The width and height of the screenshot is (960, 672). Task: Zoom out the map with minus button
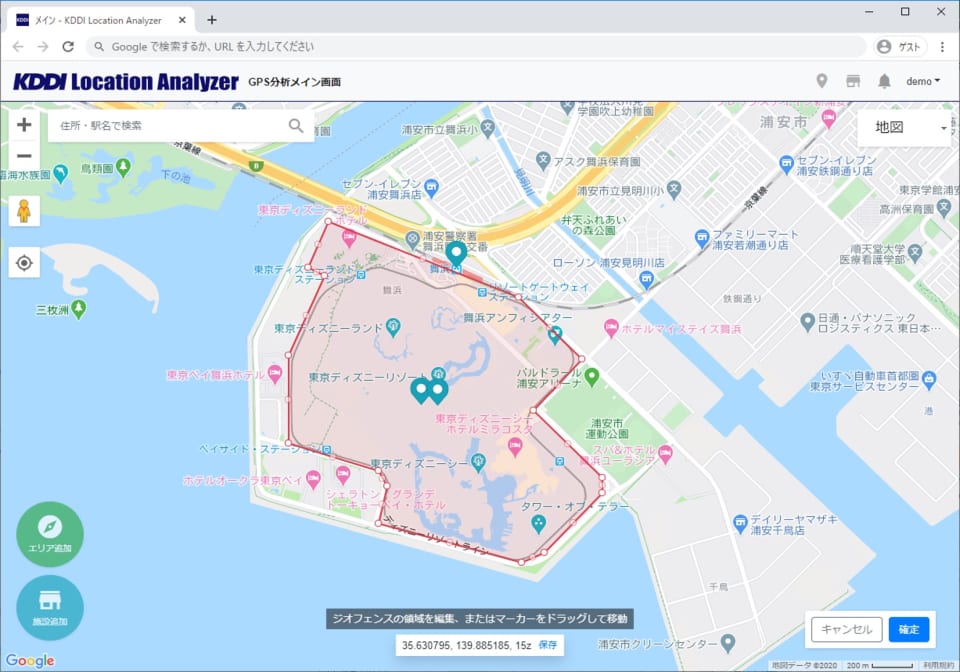[24, 155]
